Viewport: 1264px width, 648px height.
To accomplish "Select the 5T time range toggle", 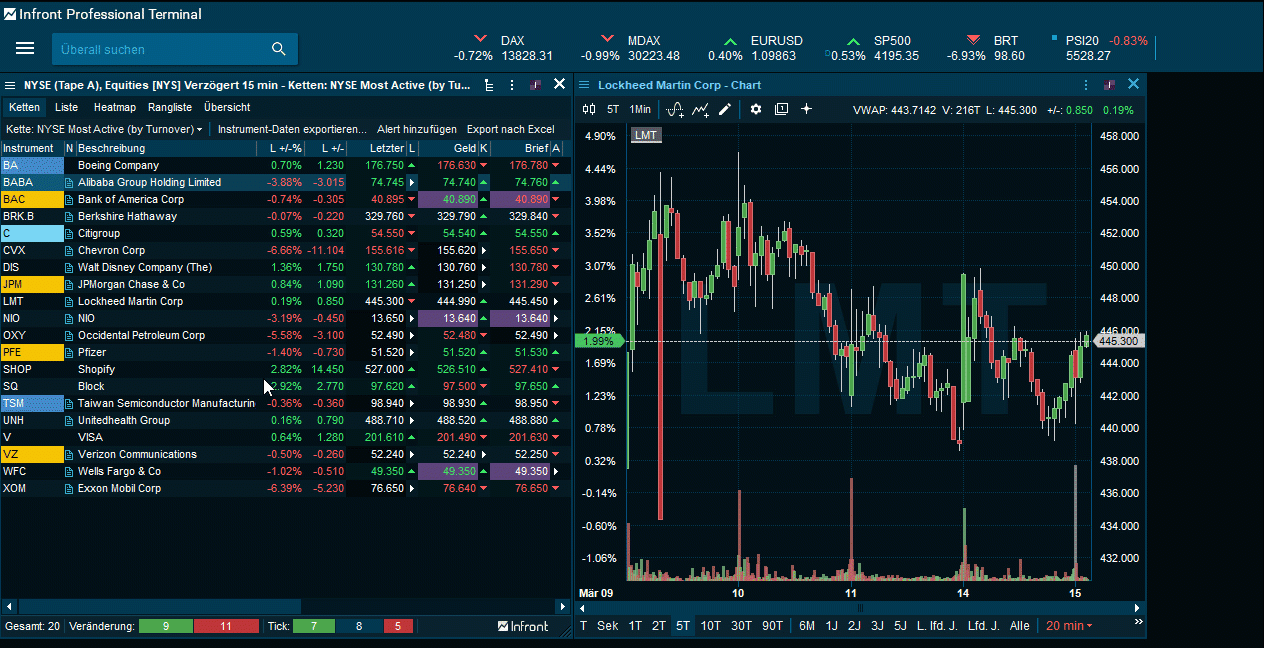I will pyautogui.click(x=683, y=626).
